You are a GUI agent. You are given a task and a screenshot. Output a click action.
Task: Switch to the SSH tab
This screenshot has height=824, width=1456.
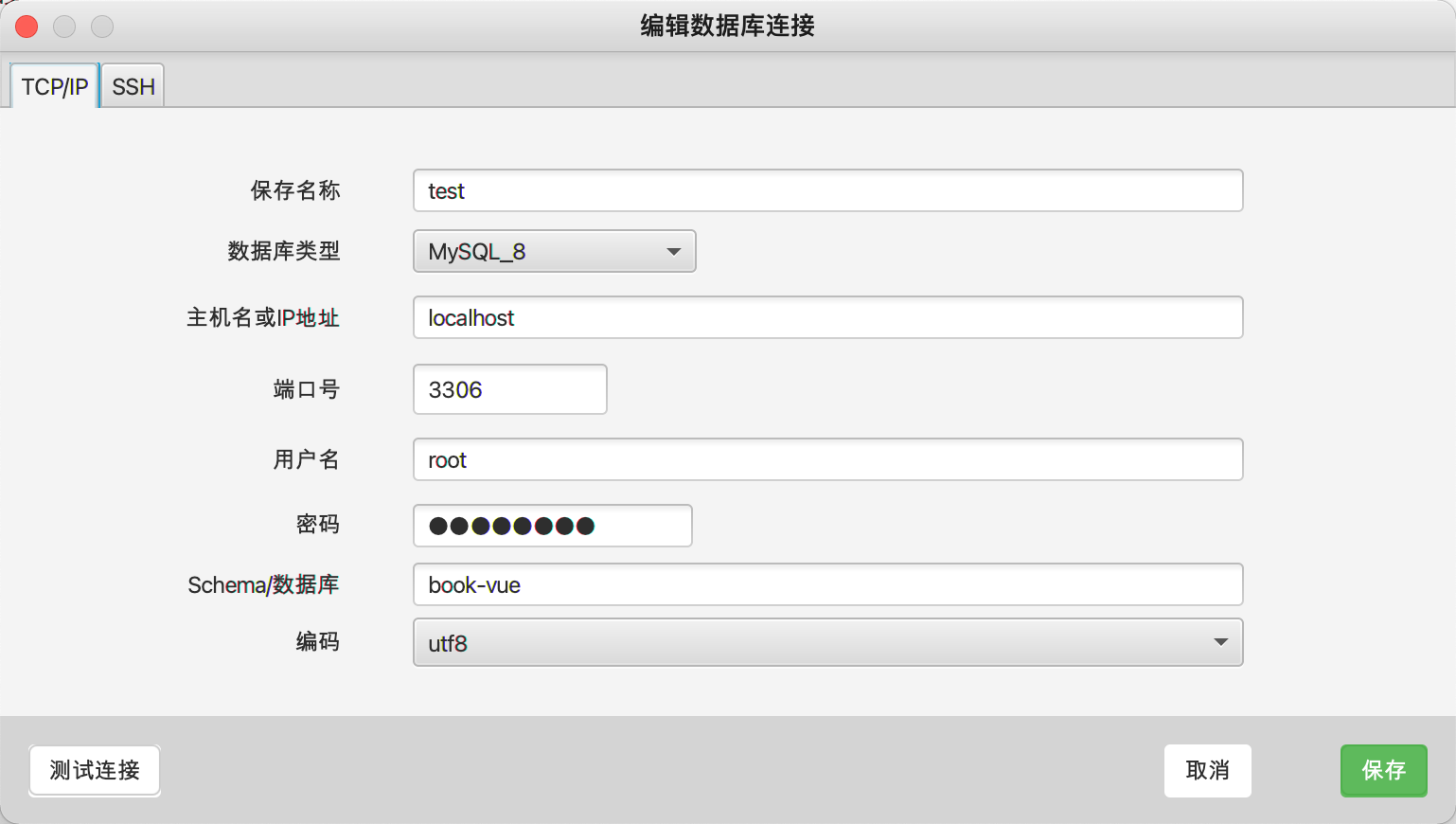tap(133, 87)
